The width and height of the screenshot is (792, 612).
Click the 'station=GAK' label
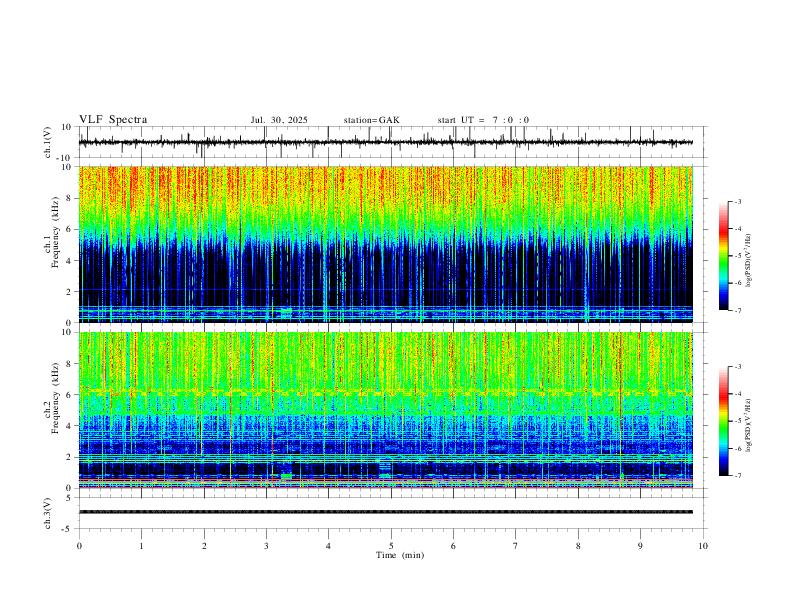click(x=371, y=120)
